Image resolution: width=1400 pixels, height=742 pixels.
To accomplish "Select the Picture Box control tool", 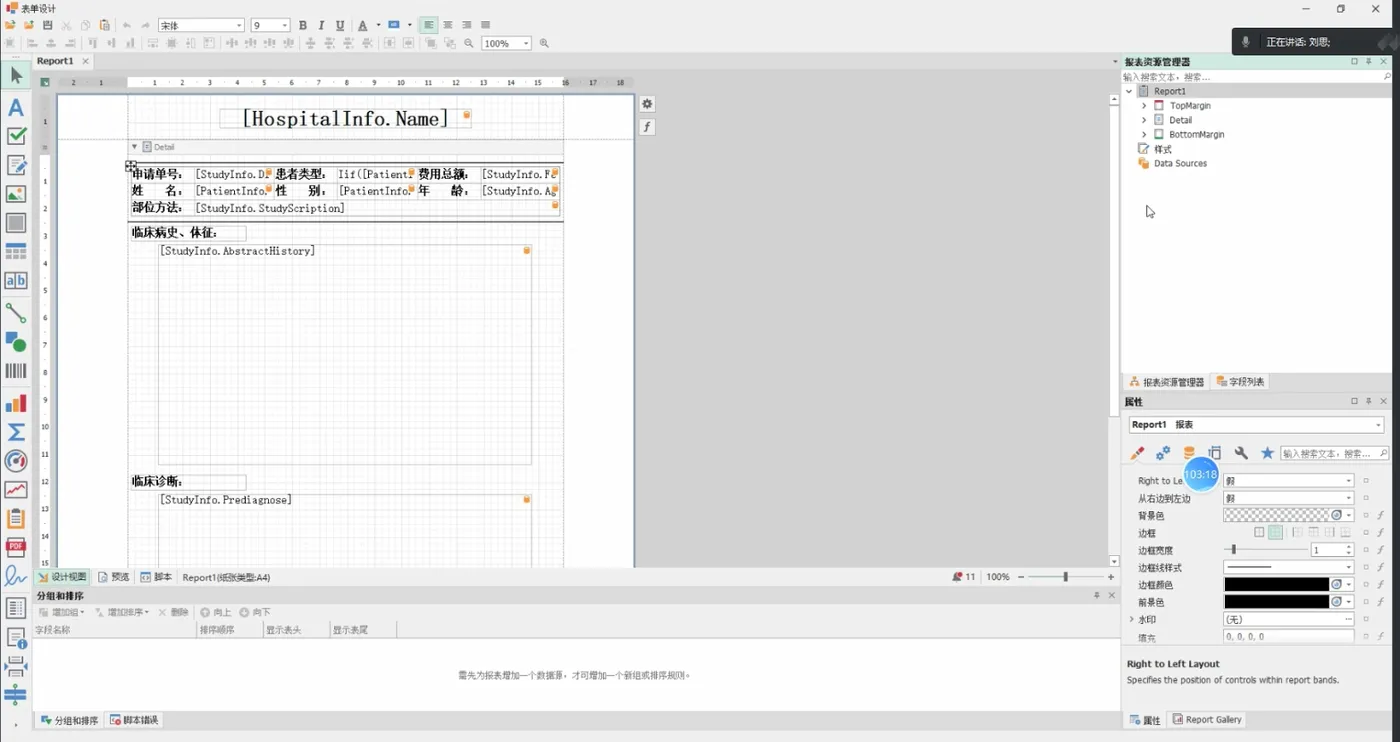I will [x=16, y=194].
